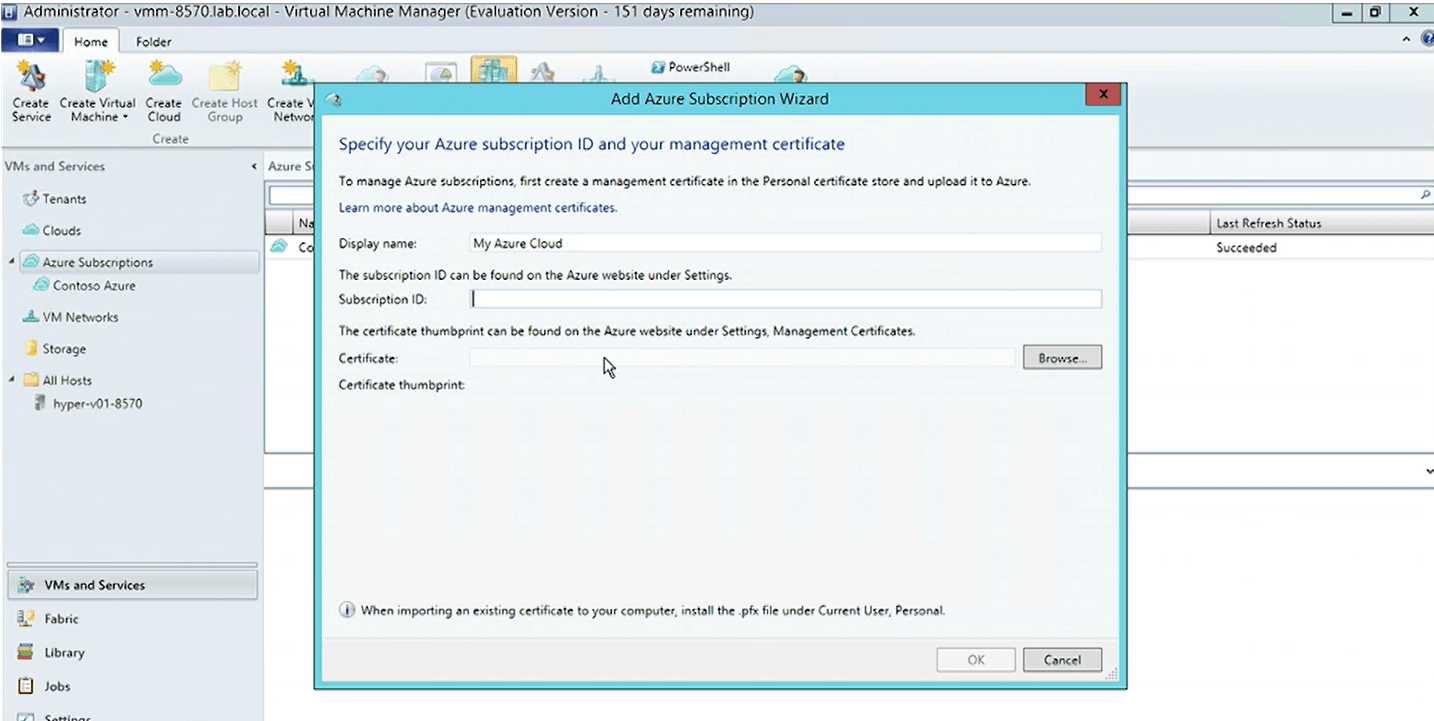Expand the details pane chevron
Image resolution: width=1434 pixels, height=721 pixels.
point(1428,470)
